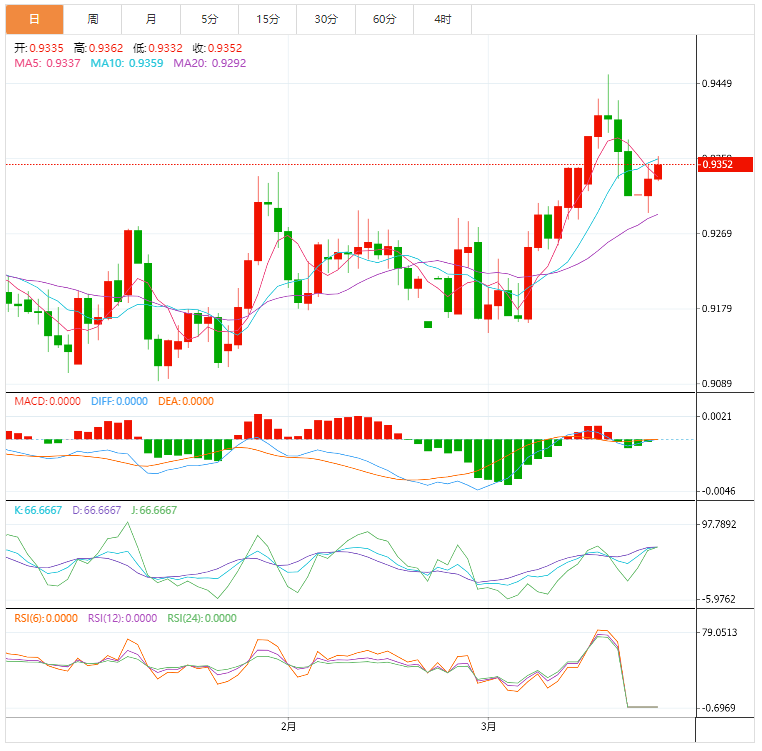The image size is (762, 751).
Task: Click the closing price 收:0.9352 value
Action: point(217,48)
